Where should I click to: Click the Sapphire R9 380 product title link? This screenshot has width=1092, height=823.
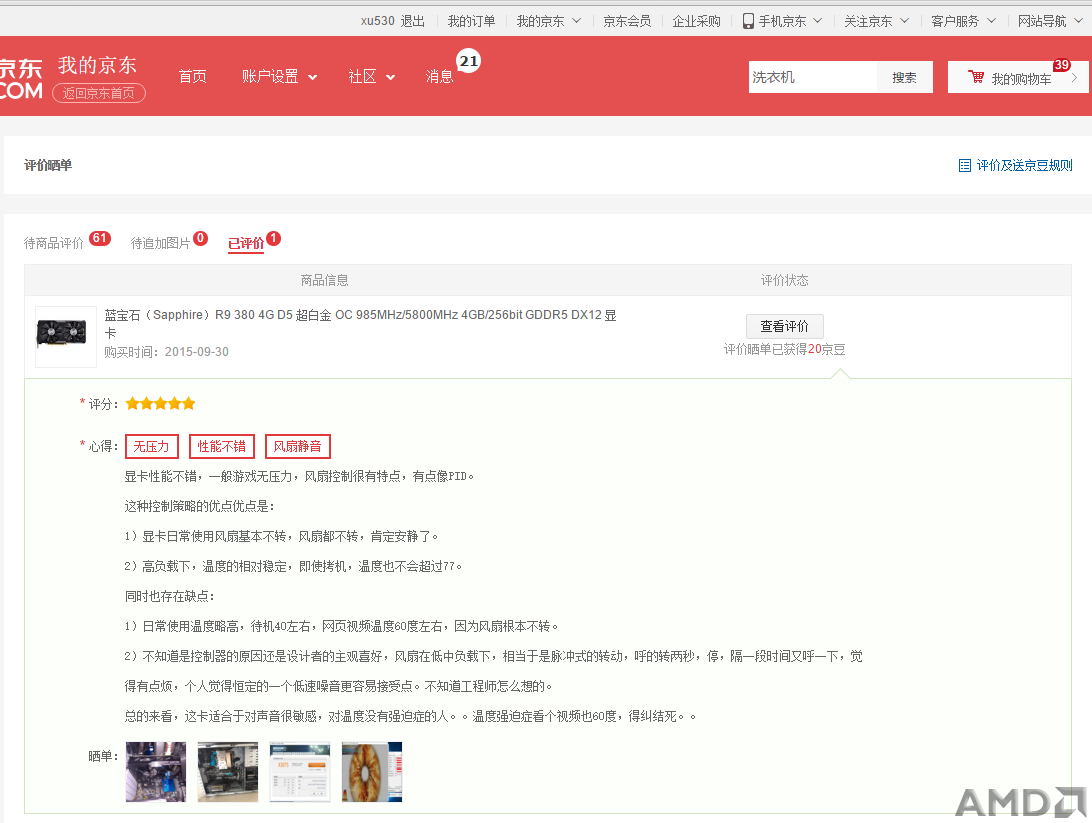point(360,324)
